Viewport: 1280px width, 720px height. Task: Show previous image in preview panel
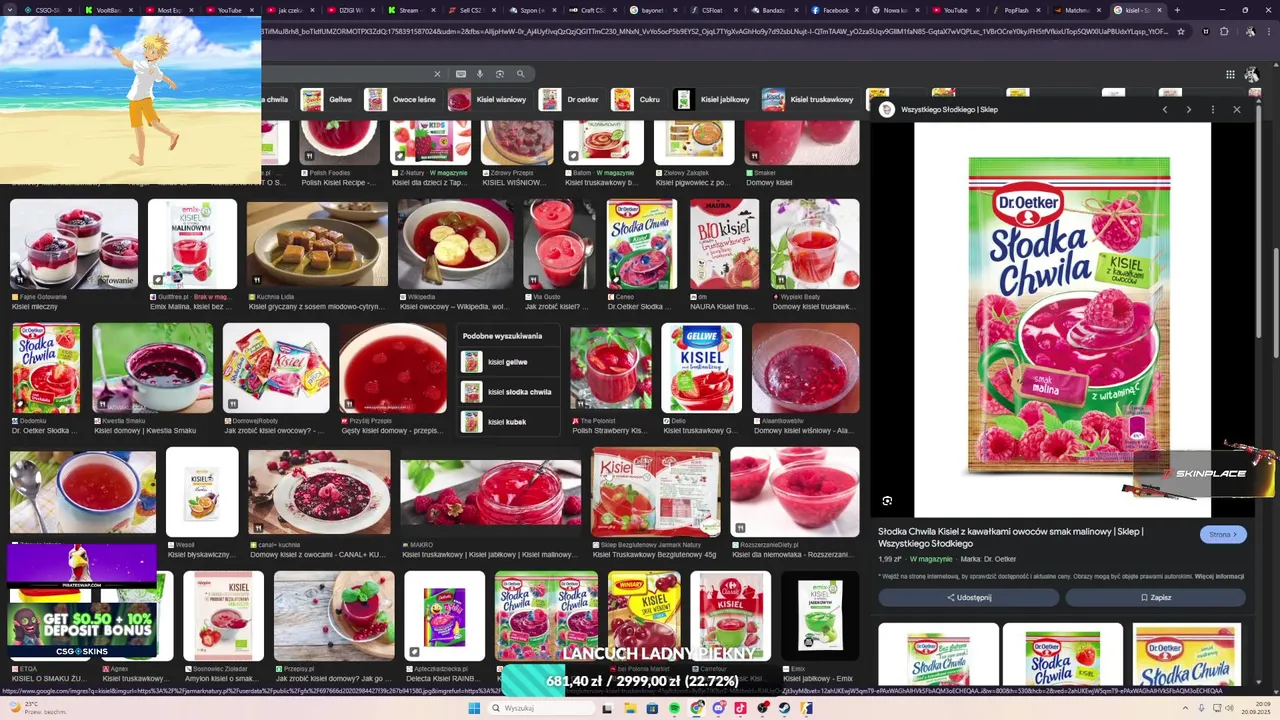1165,110
